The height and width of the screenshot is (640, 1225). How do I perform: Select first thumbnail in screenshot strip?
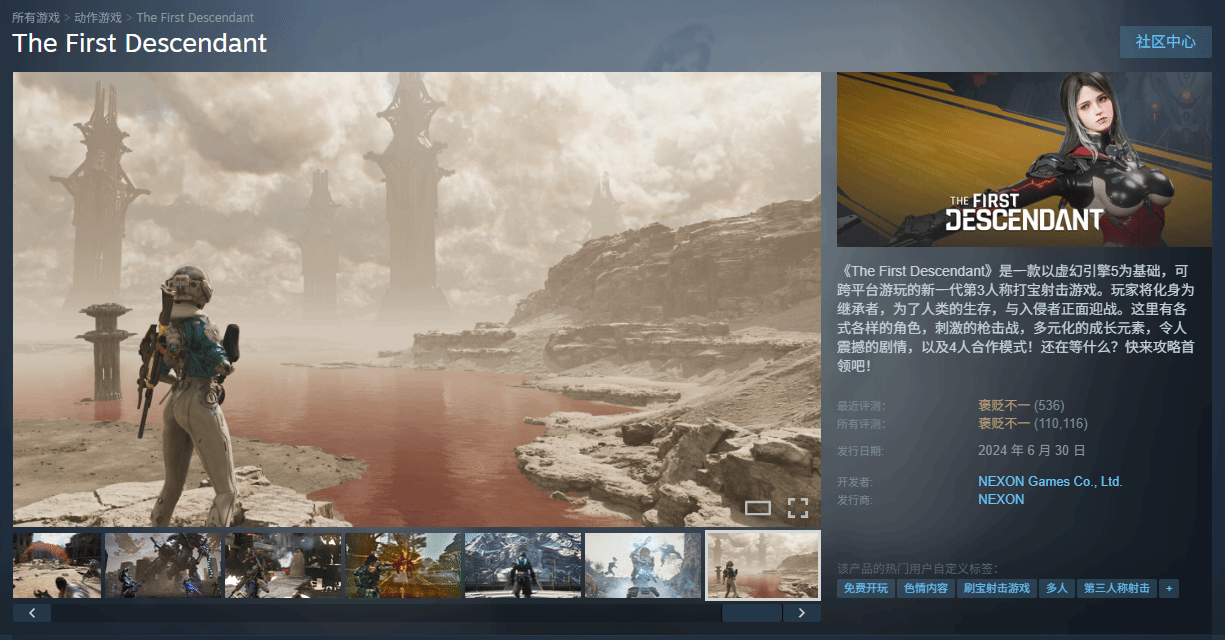click(57, 565)
